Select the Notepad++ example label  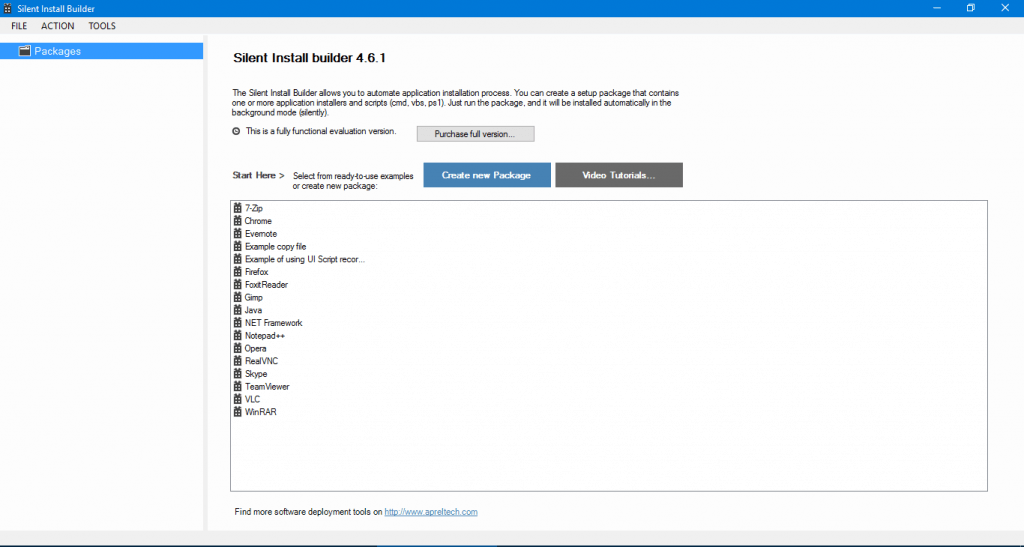coord(265,336)
